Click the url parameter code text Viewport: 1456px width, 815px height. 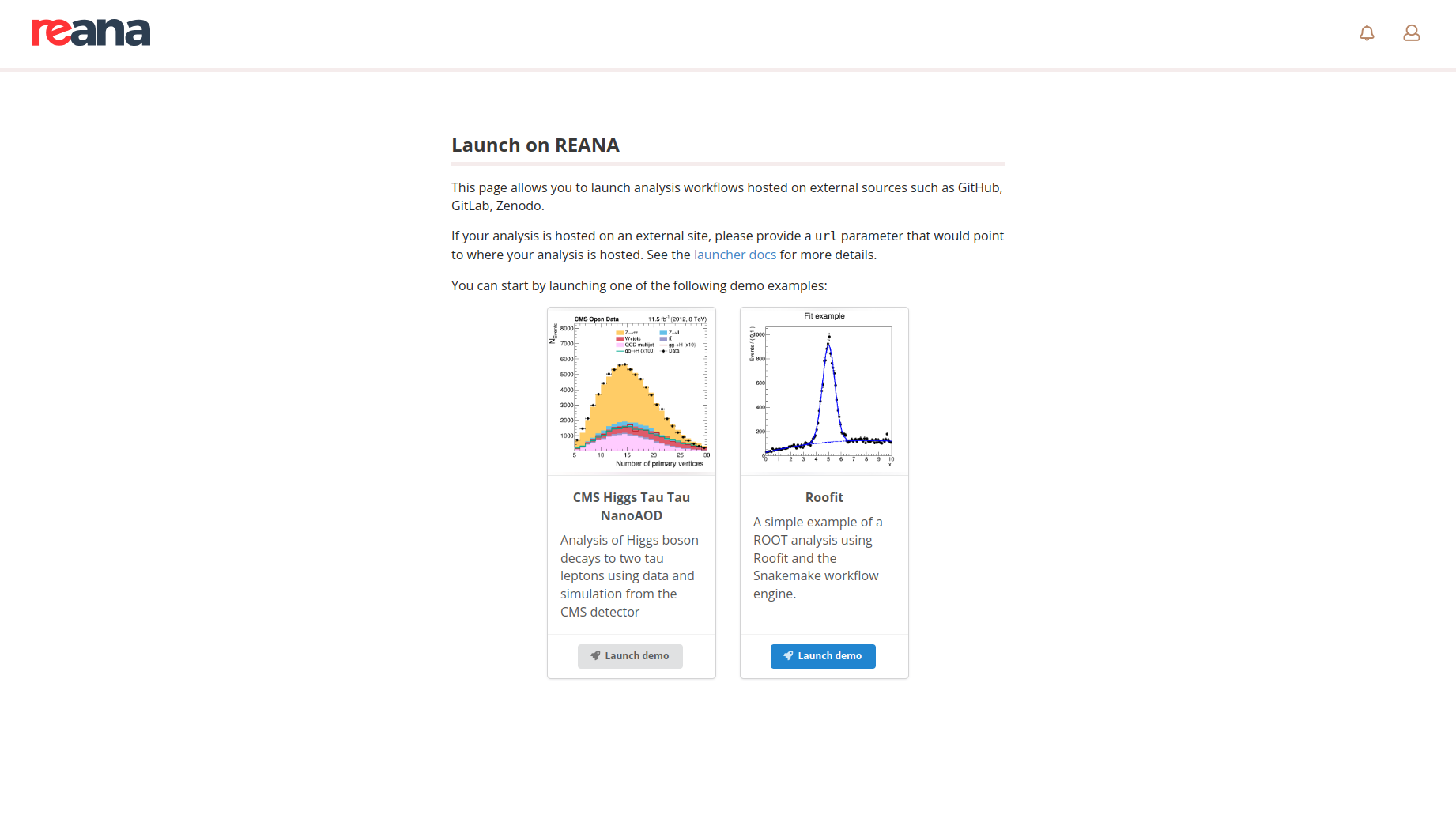[825, 236]
